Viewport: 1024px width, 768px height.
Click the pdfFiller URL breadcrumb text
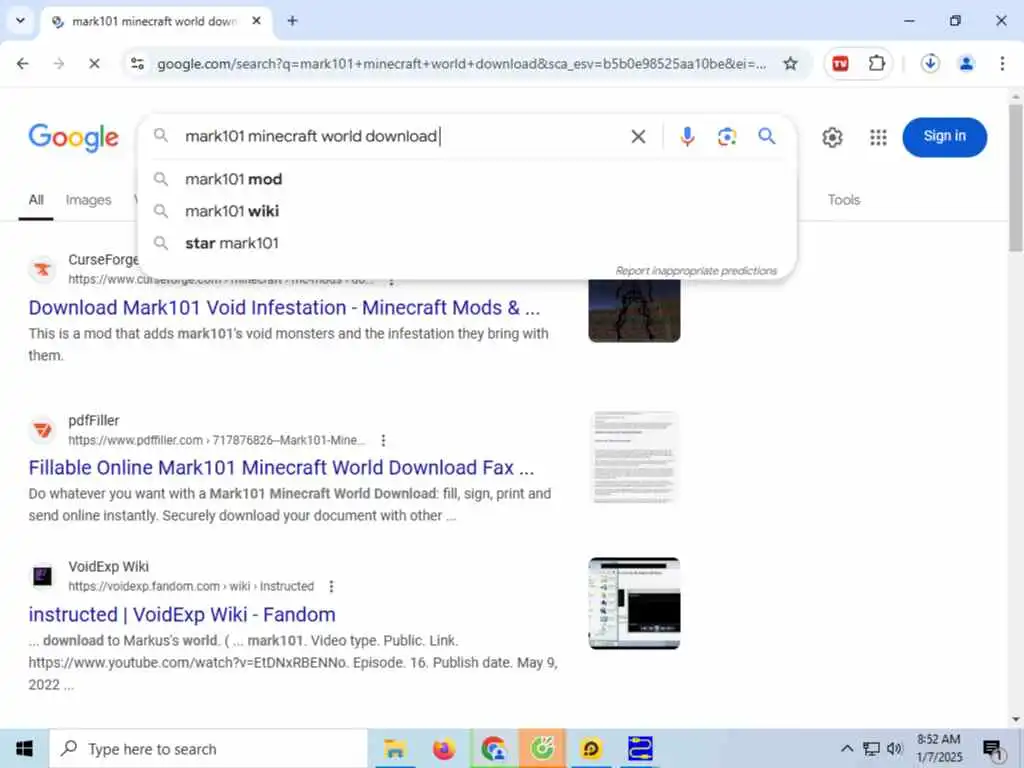[x=217, y=440]
